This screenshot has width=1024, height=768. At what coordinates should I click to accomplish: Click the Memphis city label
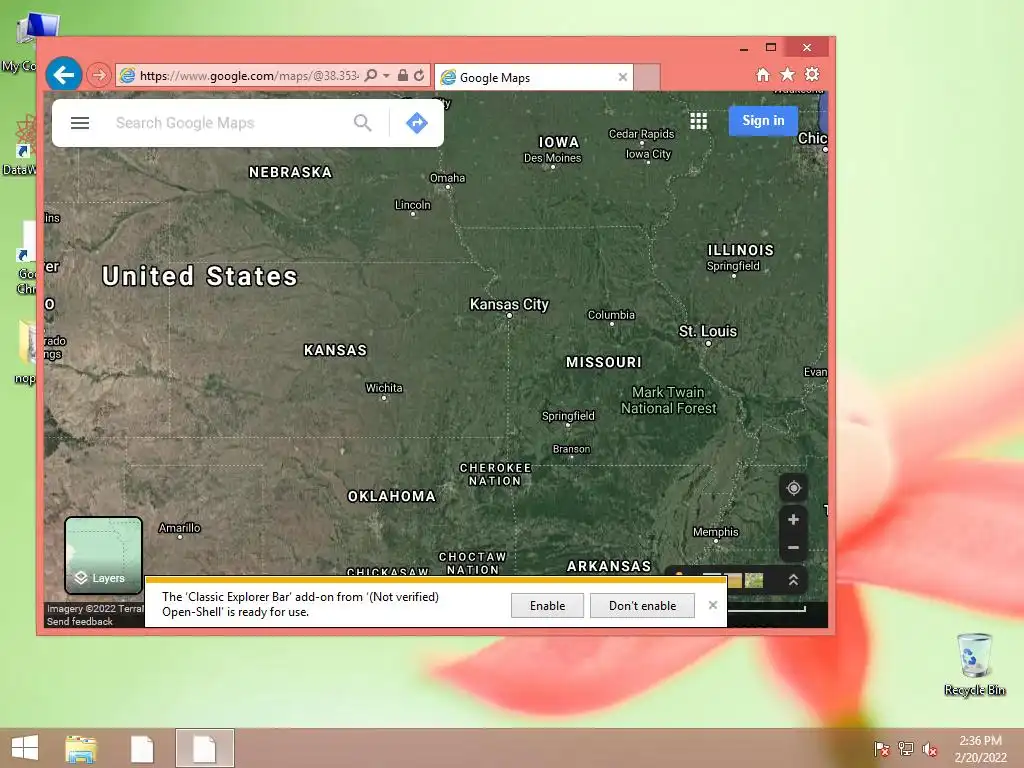[x=715, y=532]
